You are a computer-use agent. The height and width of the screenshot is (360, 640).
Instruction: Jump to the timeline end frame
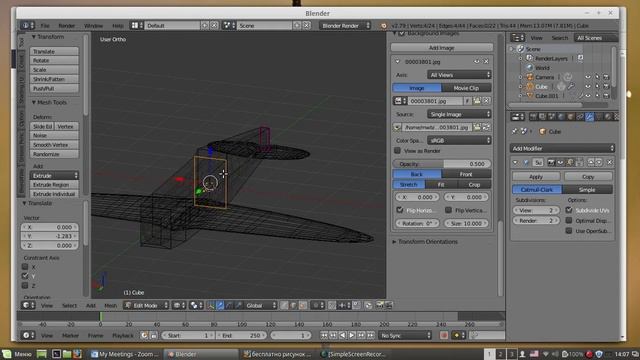pyautogui.click(x=371, y=335)
